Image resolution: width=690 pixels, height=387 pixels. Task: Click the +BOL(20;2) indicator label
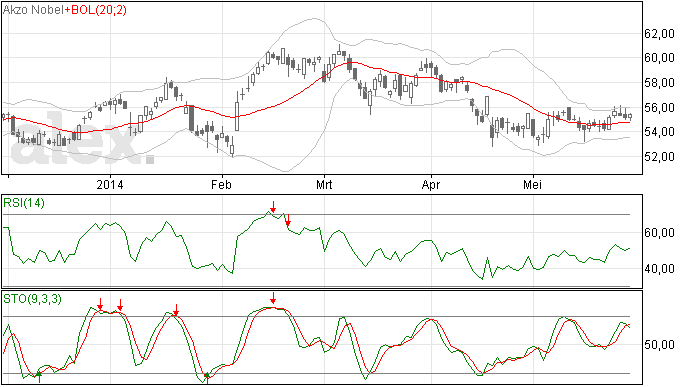(95, 10)
